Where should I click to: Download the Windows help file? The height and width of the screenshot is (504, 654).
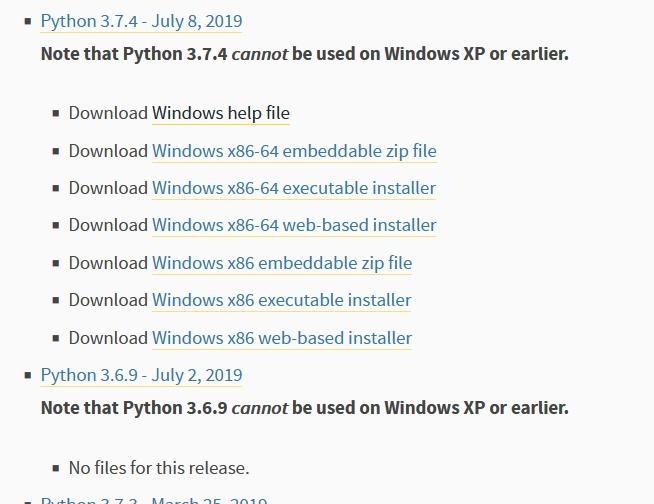pyautogui.click(x=221, y=113)
